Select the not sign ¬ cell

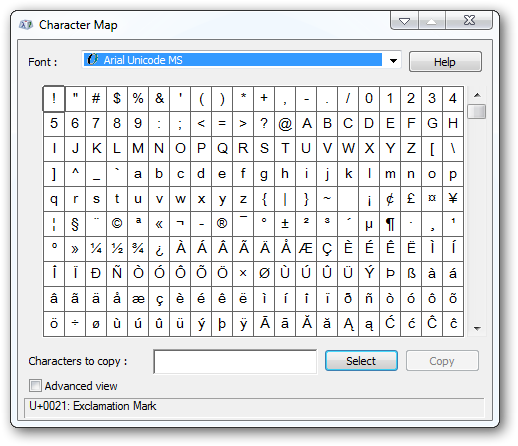coord(180,224)
